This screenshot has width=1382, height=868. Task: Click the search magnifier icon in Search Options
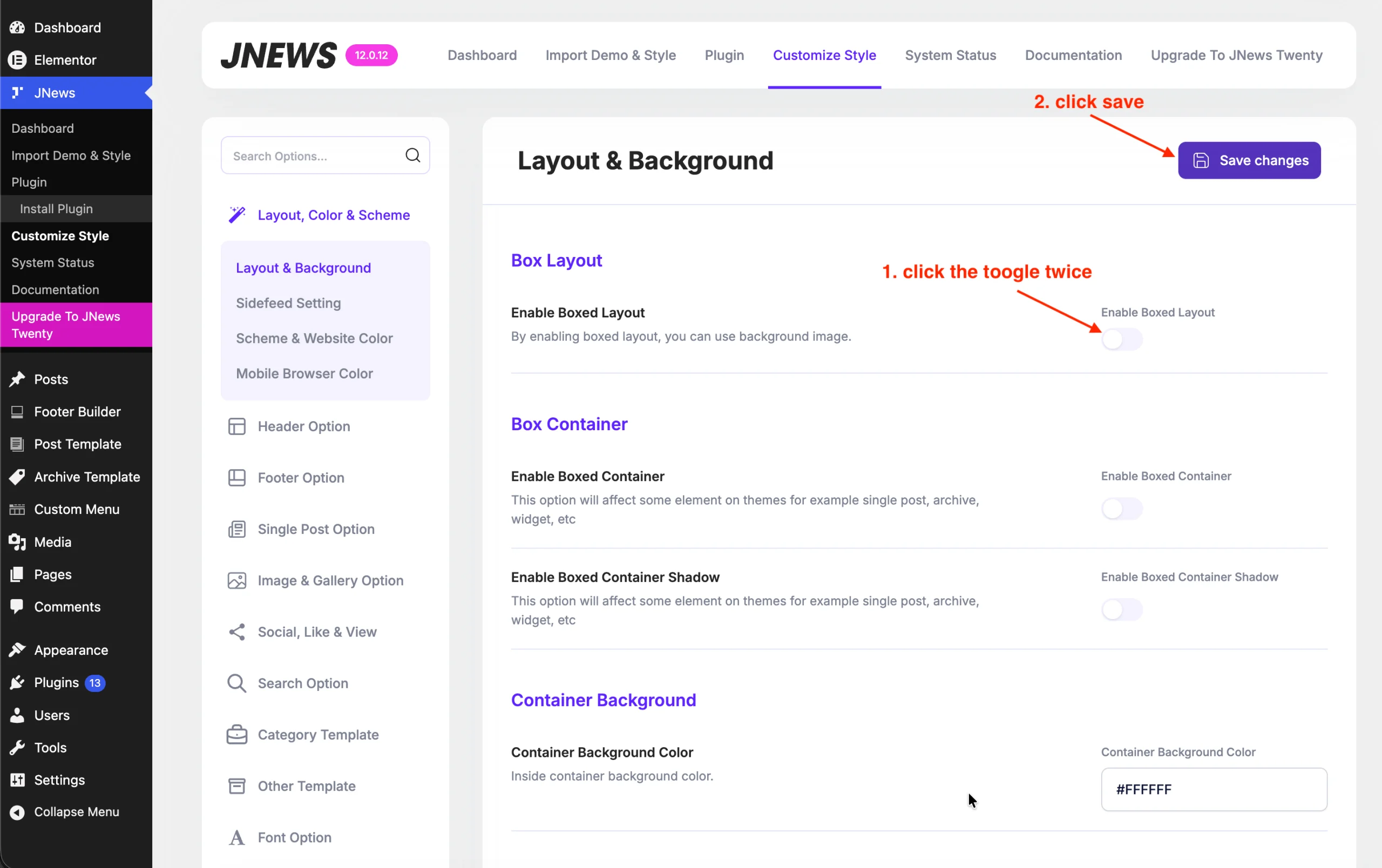click(412, 155)
